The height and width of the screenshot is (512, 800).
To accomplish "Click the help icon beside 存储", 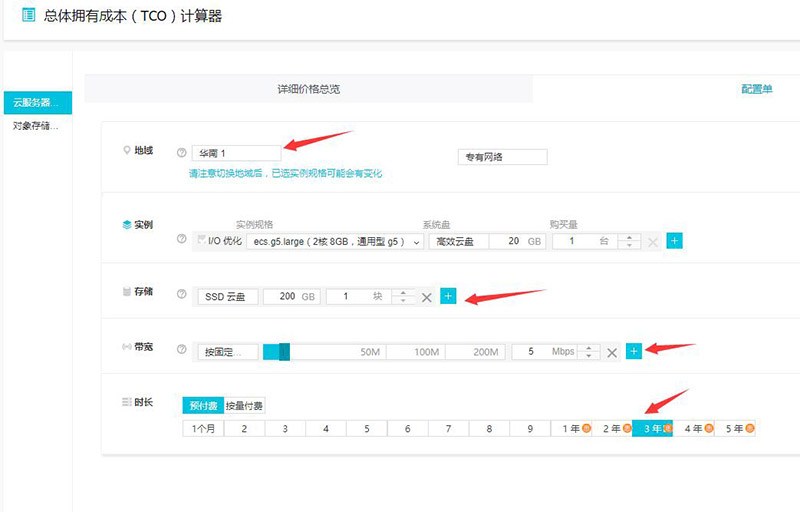I will click(181, 295).
